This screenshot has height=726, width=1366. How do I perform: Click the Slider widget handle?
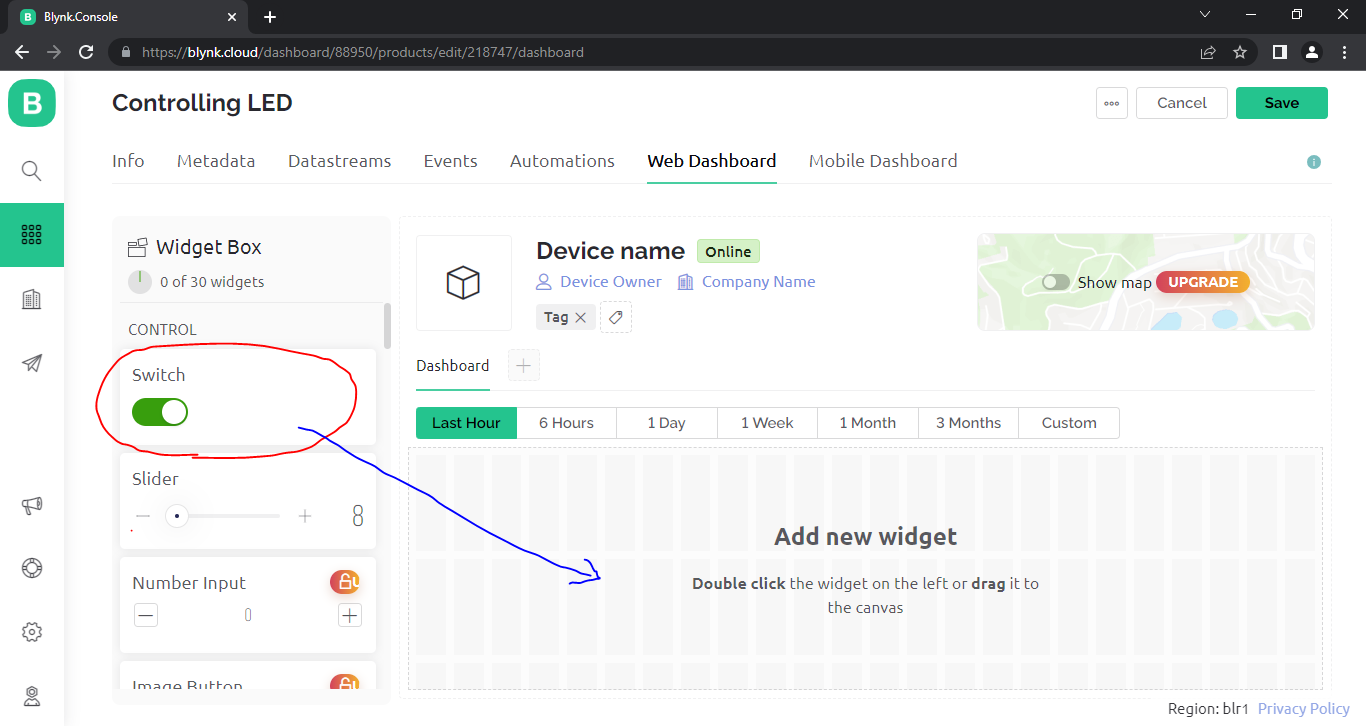coord(177,516)
